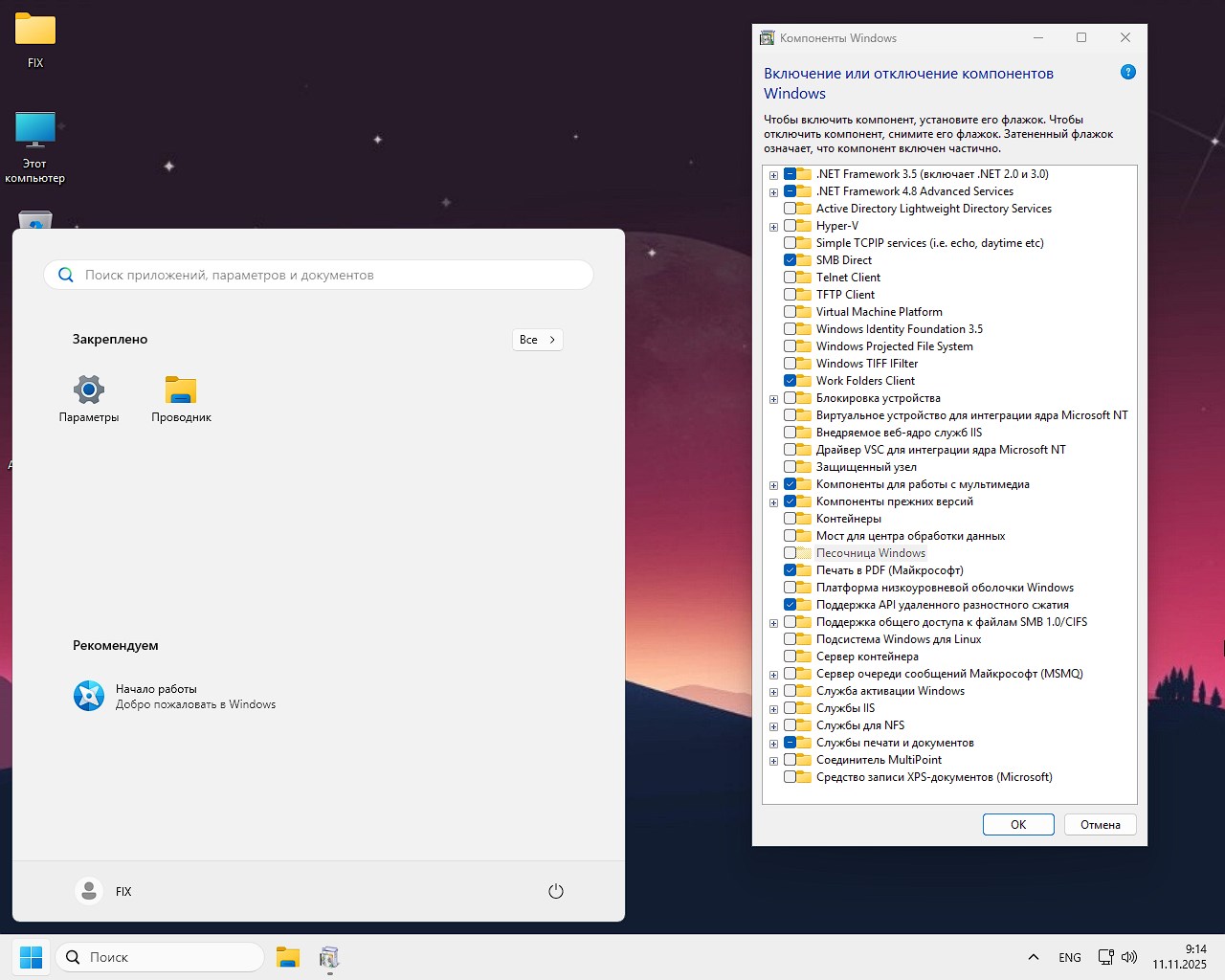
Task: Expand the Службы IIS node
Action: [x=773, y=707]
